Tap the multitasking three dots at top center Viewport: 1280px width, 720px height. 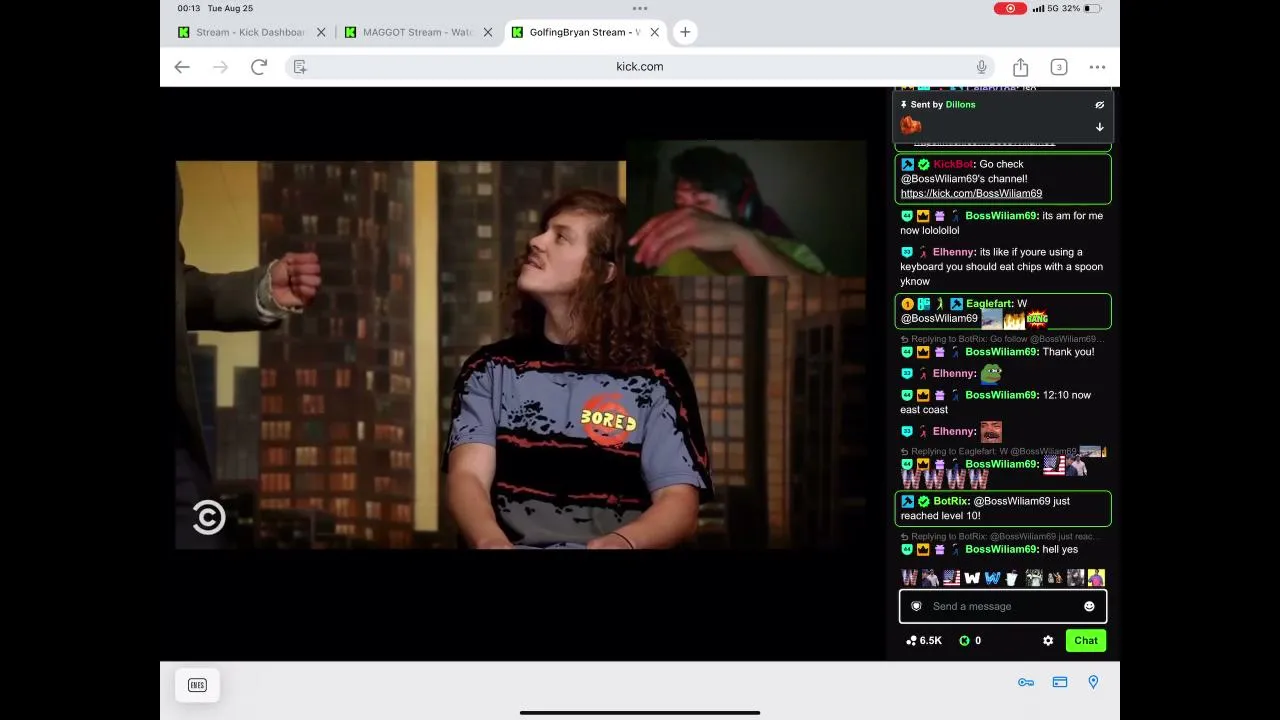pos(640,8)
